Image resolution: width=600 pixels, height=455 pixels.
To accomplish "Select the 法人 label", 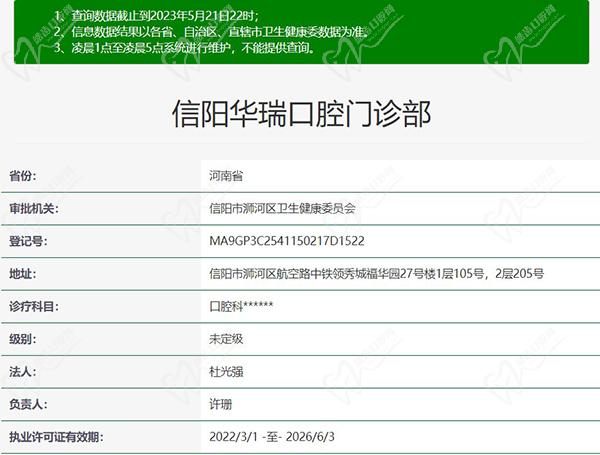I will 23,371.
